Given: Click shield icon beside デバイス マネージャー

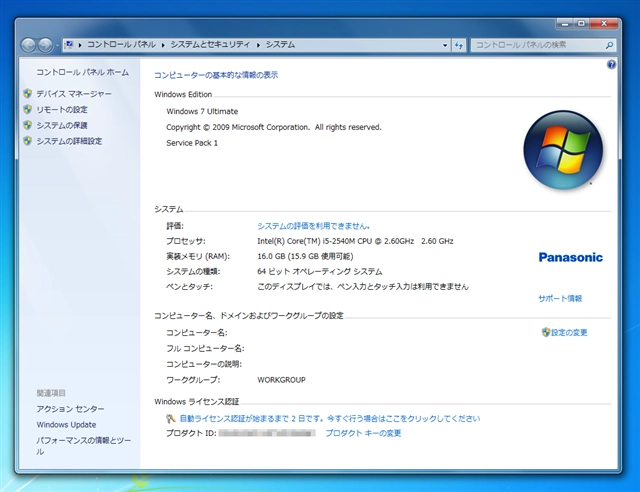Looking at the screenshot, I should pos(27,94).
